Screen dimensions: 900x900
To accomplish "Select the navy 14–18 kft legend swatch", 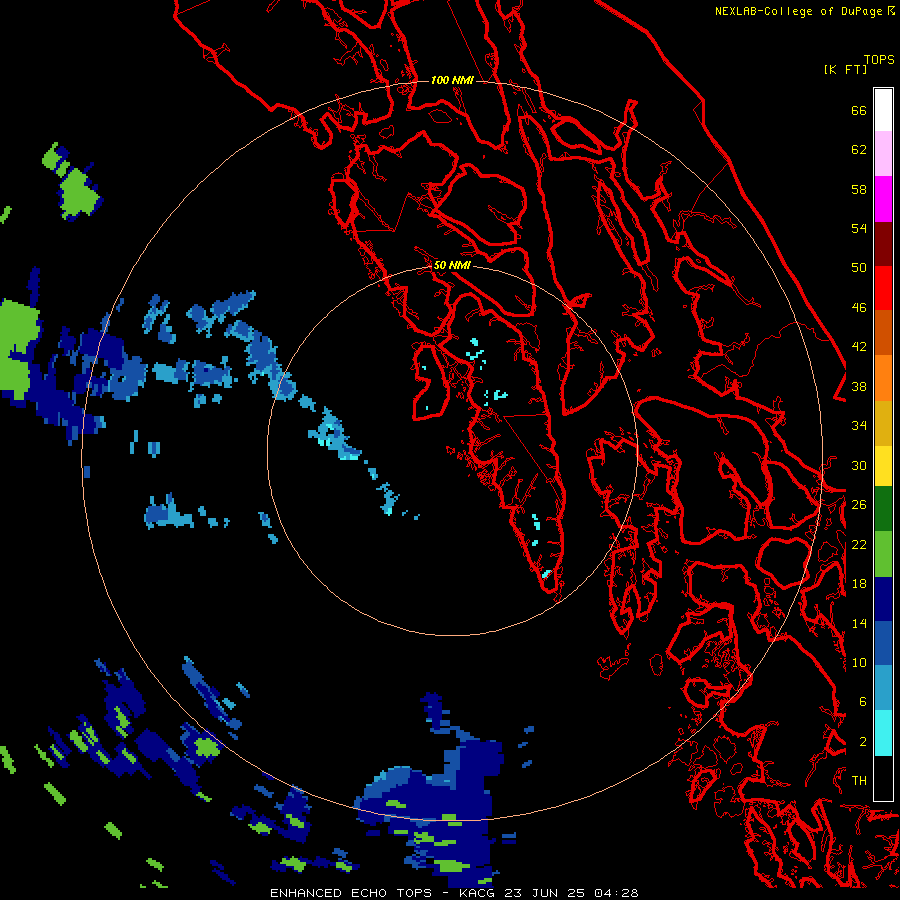I will click(x=883, y=599).
